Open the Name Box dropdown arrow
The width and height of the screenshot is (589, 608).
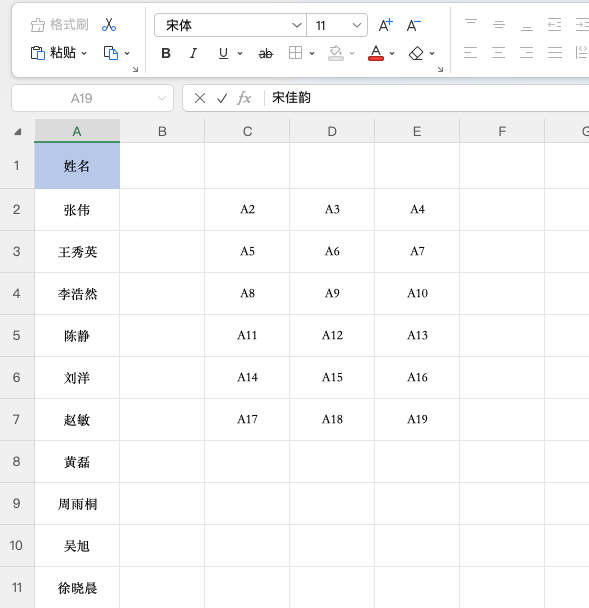point(162,98)
